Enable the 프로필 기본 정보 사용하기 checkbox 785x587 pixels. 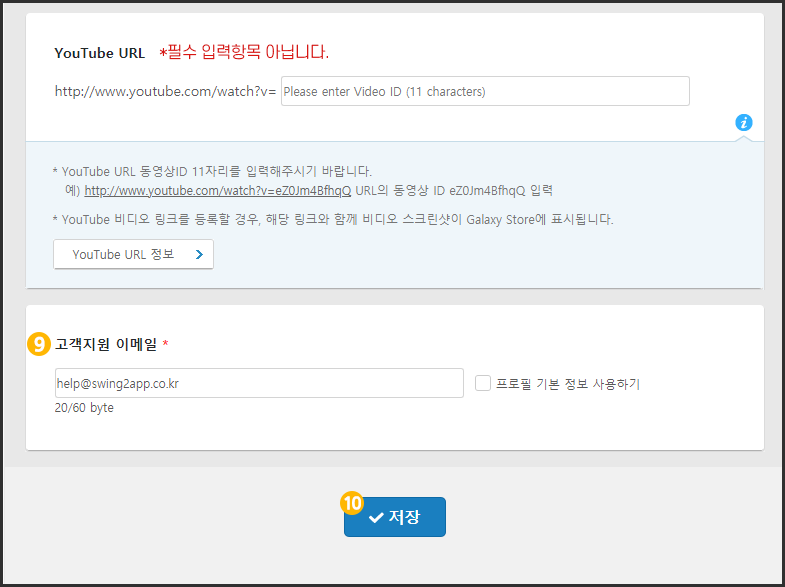(483, 383)
